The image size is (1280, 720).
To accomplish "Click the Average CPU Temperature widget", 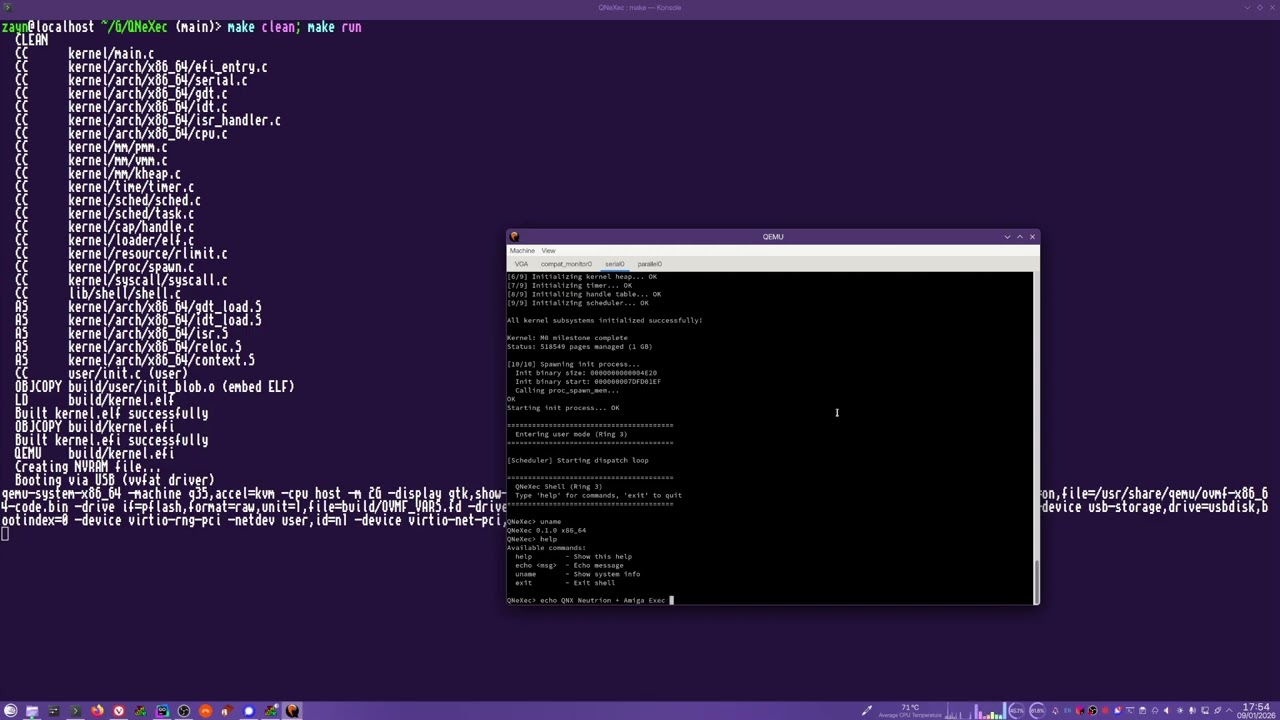I will tap(910, 711).
